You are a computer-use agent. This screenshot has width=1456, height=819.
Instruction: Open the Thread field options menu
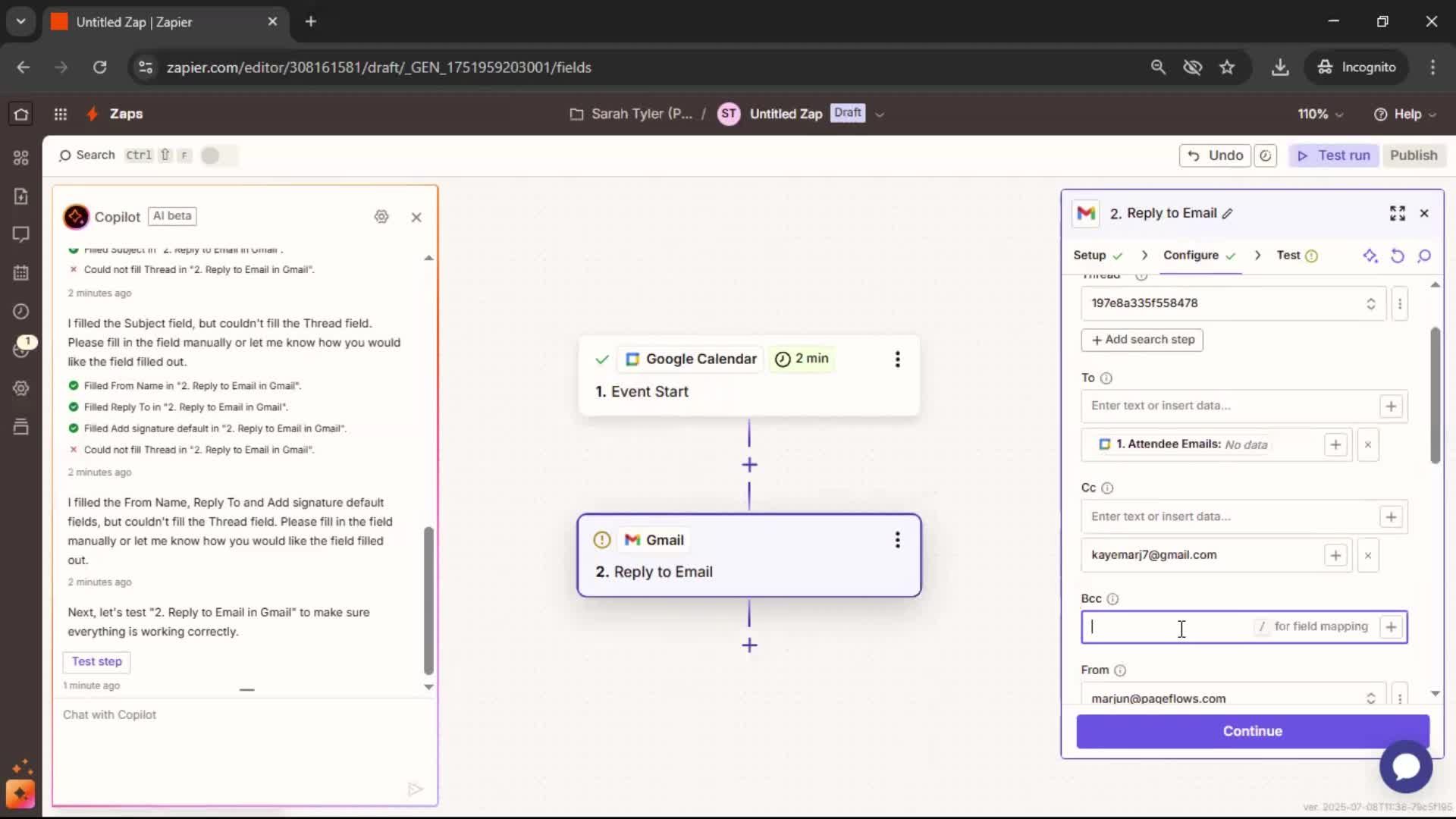pos(1400,303)
